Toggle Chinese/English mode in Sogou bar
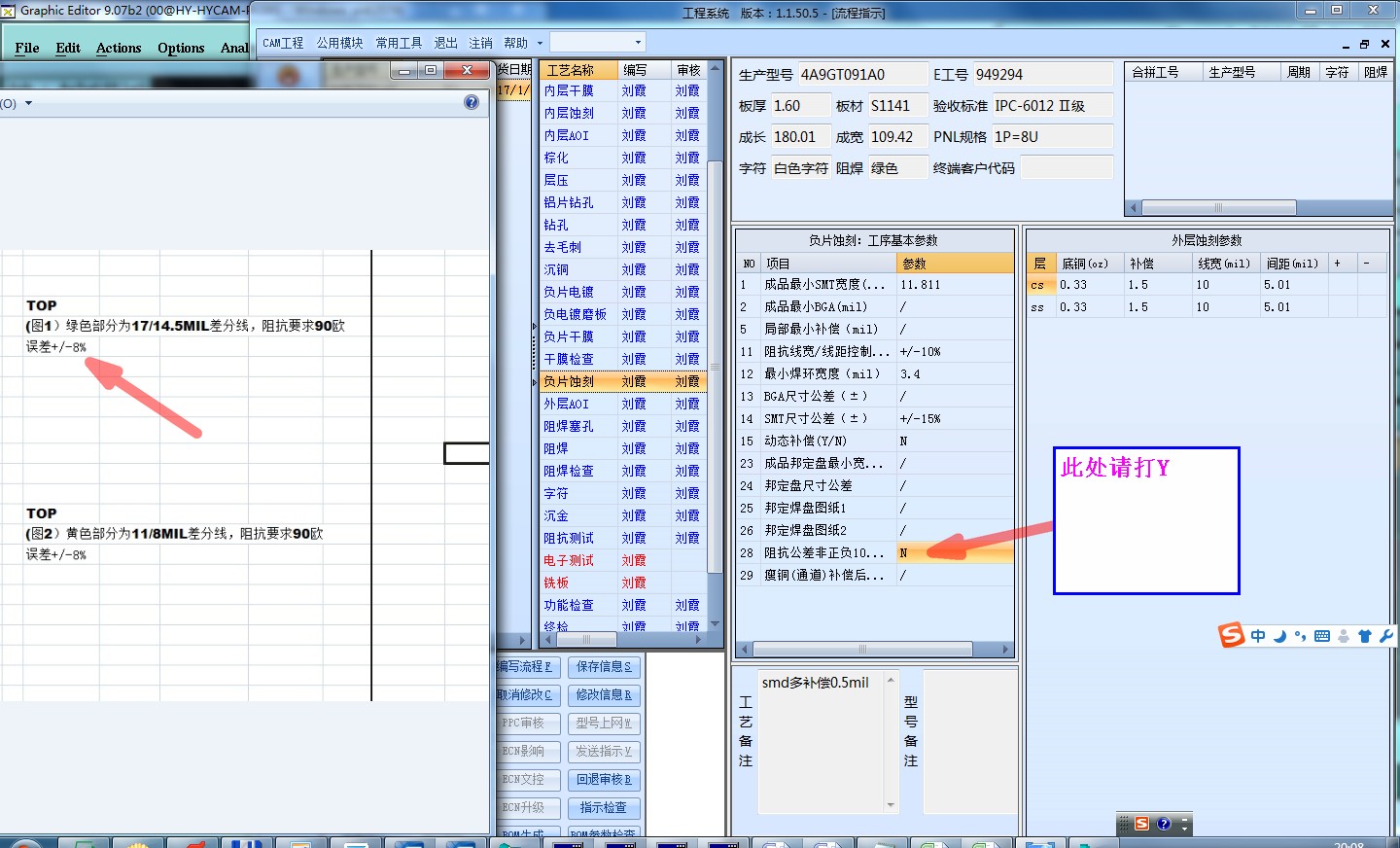This screenshot has width=1400, height=848. pos(1258,636)
